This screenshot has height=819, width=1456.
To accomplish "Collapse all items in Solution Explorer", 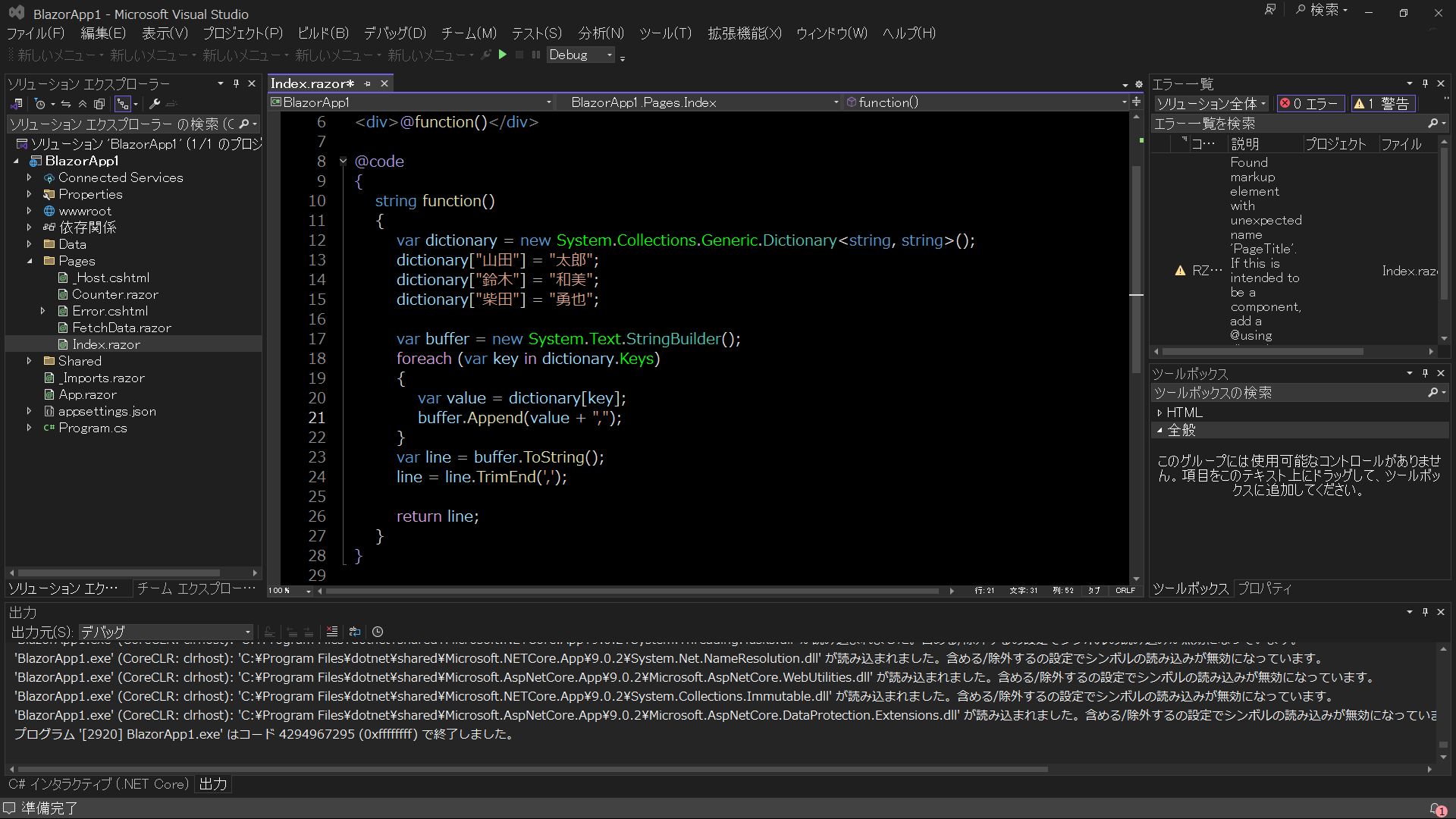I will [83, 104].
